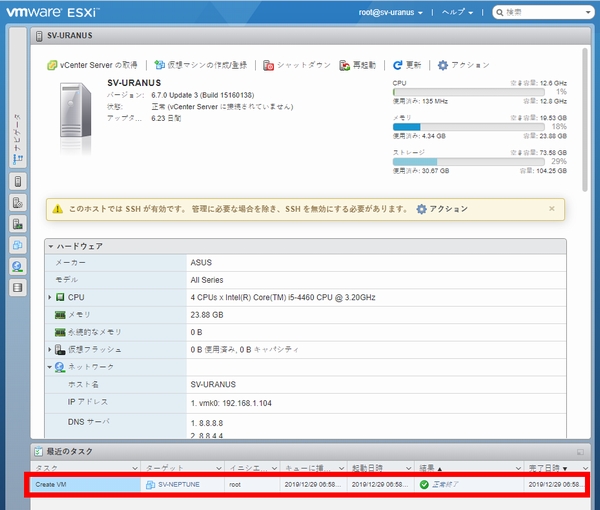Click the SV-URANUS title bar host icon
Screen dimensions: 600x510
click(39, 36)
